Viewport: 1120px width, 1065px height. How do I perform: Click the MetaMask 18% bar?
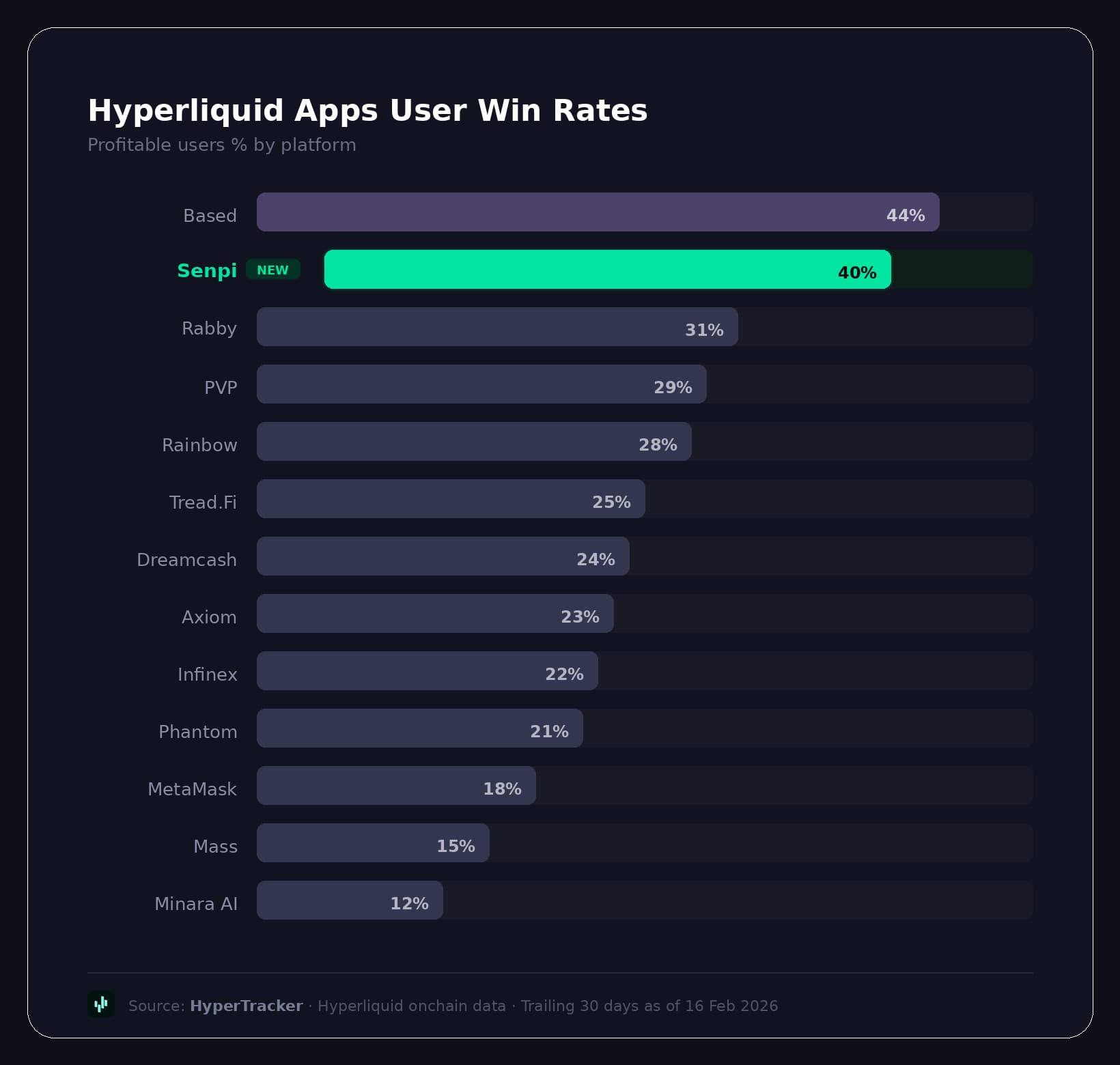pyautogui.click(x=396, y=786)
